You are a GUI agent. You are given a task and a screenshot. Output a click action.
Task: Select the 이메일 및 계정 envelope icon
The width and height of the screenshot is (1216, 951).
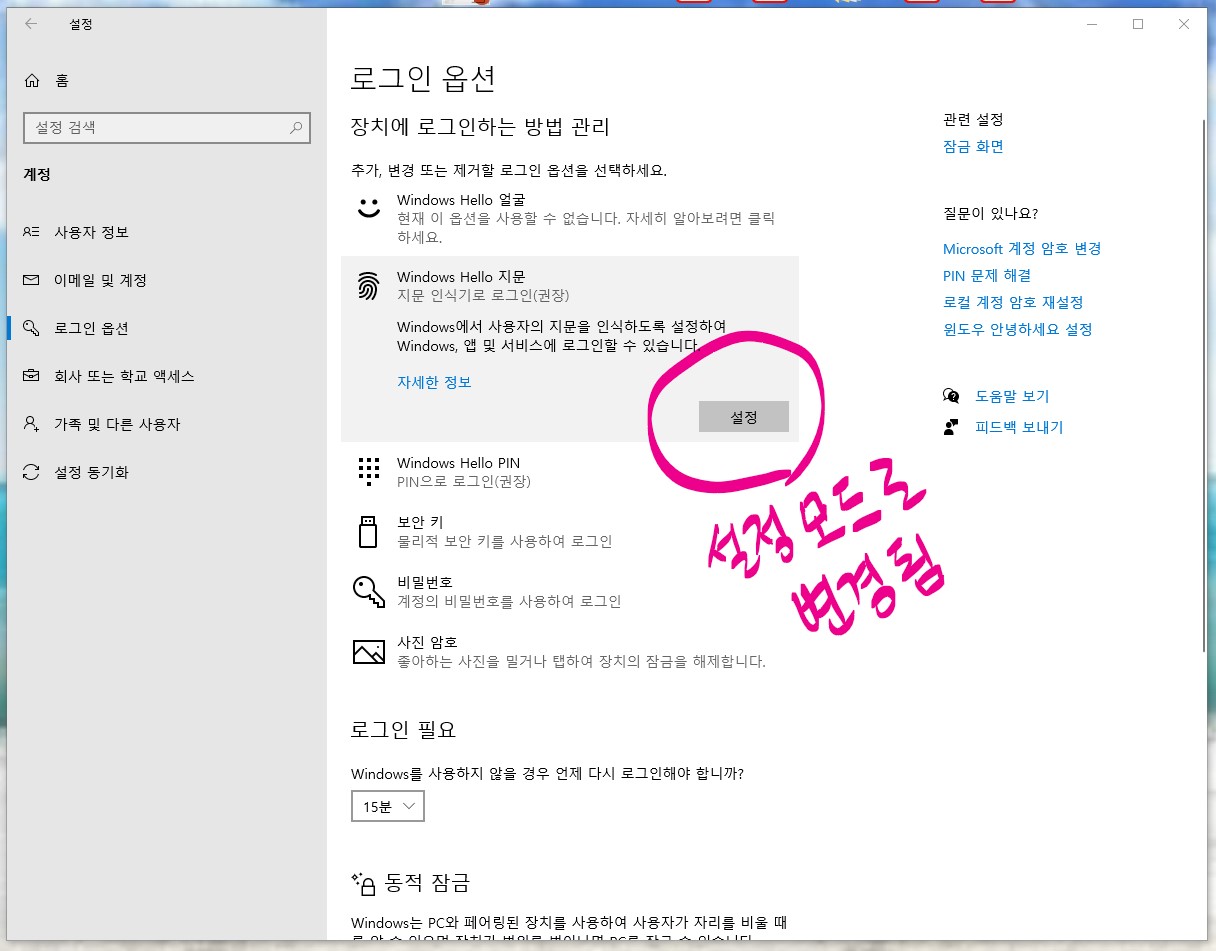coord(32,280)
